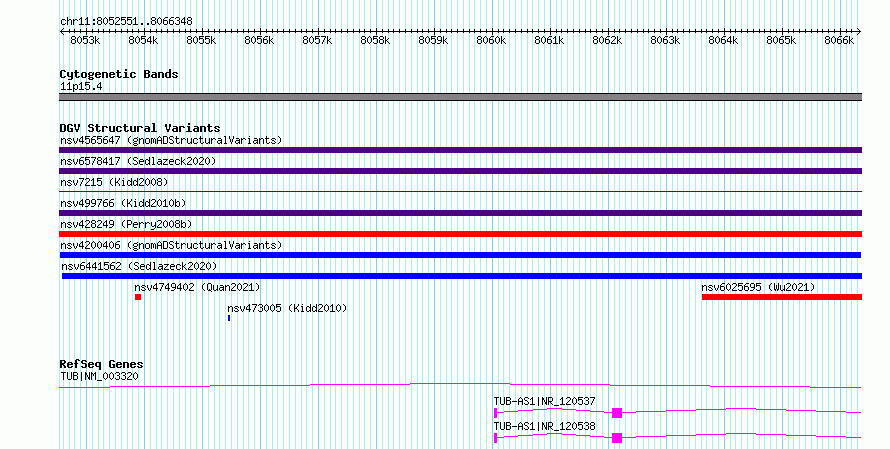
Task: Select the red nsv428249 variant bar
Action: click(x=460, y=234)
